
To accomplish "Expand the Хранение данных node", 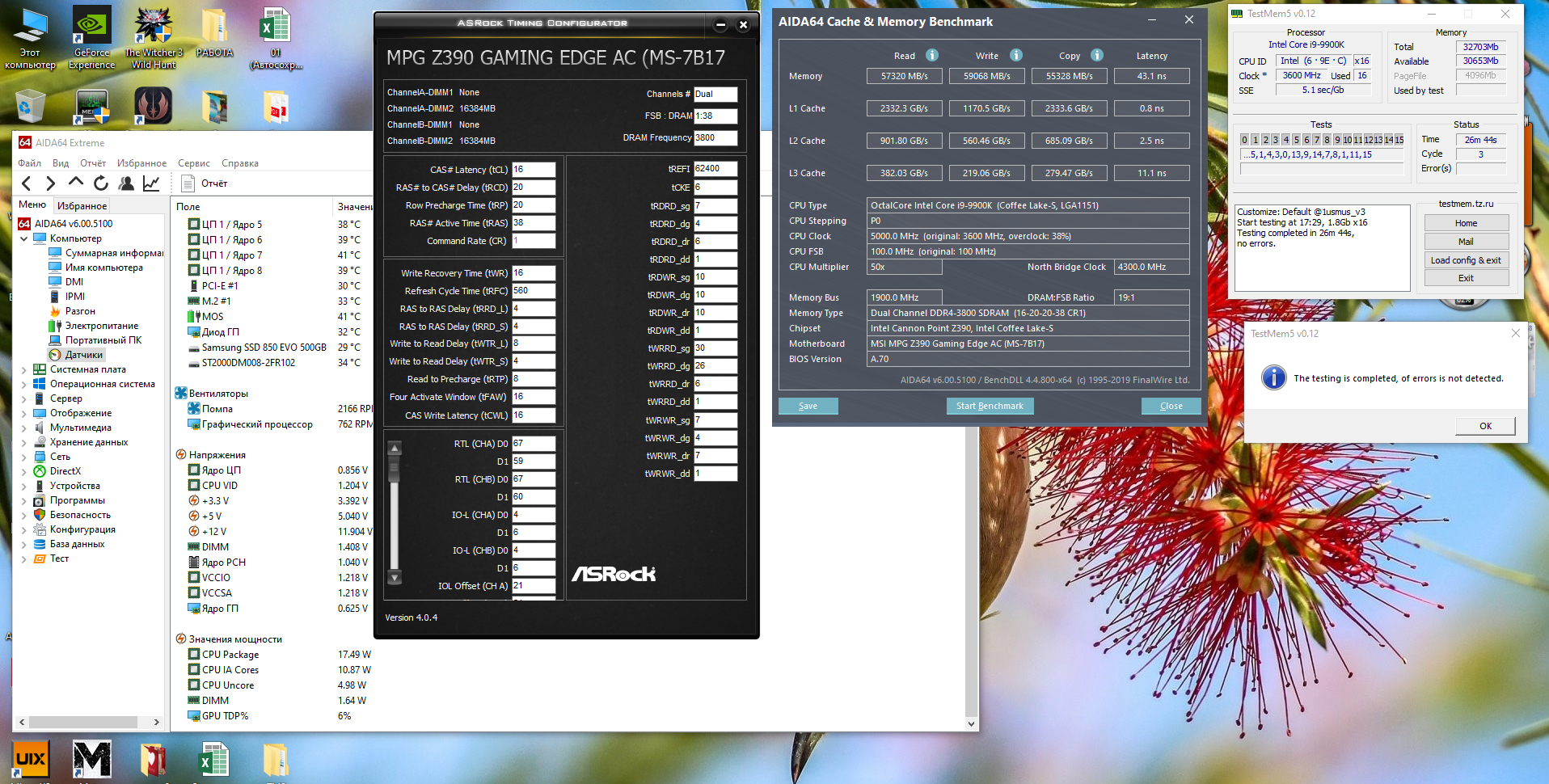I will pyautogui.click(x=23, y=442).
